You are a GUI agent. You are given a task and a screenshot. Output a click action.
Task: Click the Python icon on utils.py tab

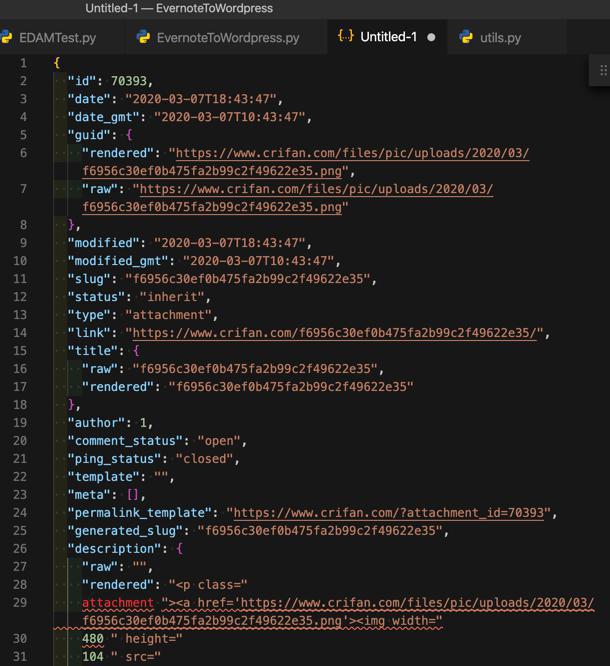click(x=466, y=37)
